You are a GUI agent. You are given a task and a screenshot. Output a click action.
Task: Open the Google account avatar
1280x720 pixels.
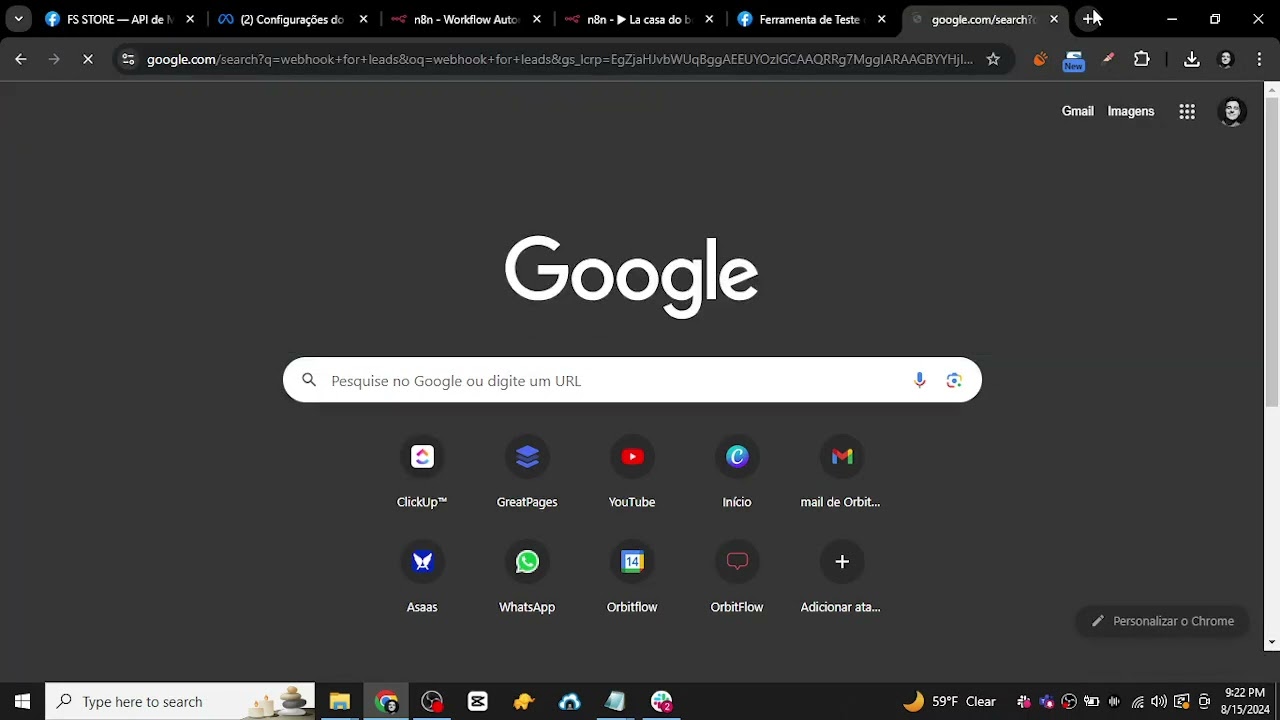[1232, 112]
